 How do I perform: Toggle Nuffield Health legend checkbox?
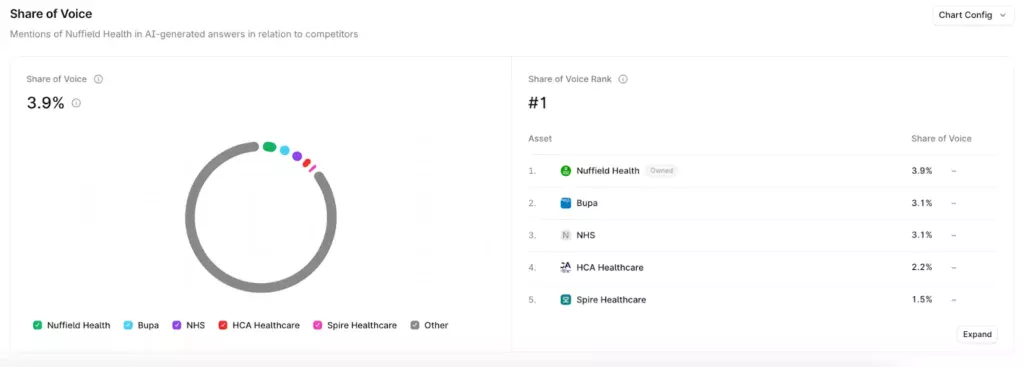[37, 325]
